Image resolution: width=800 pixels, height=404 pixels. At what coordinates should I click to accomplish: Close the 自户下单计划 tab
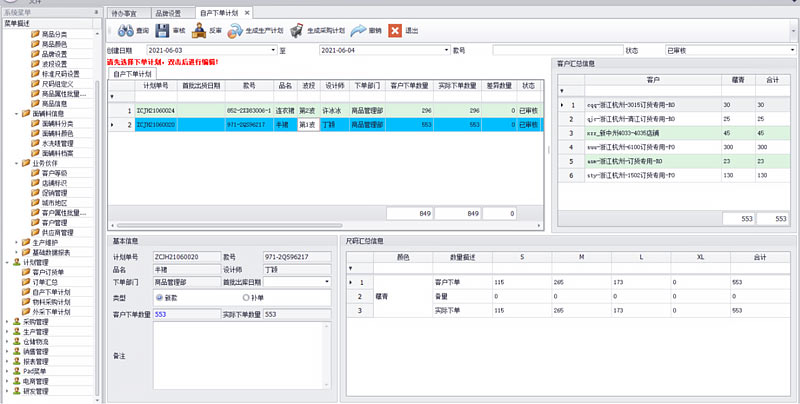pos(249,12)
